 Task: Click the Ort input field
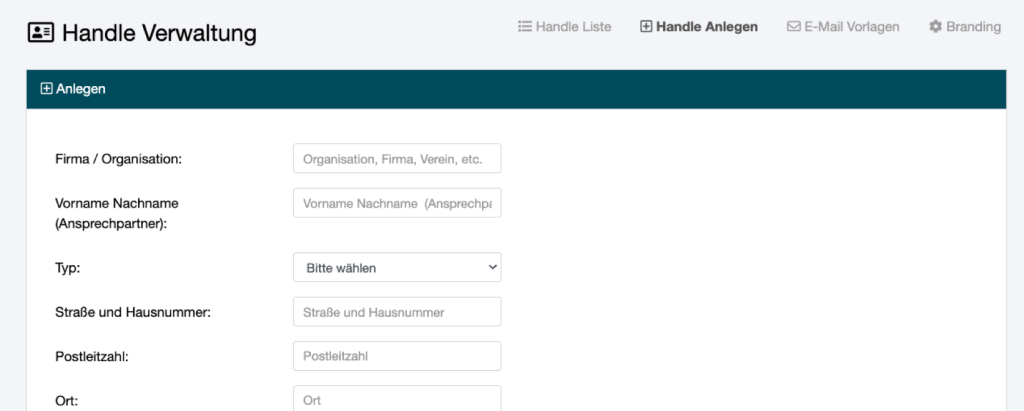pos(397,399)
